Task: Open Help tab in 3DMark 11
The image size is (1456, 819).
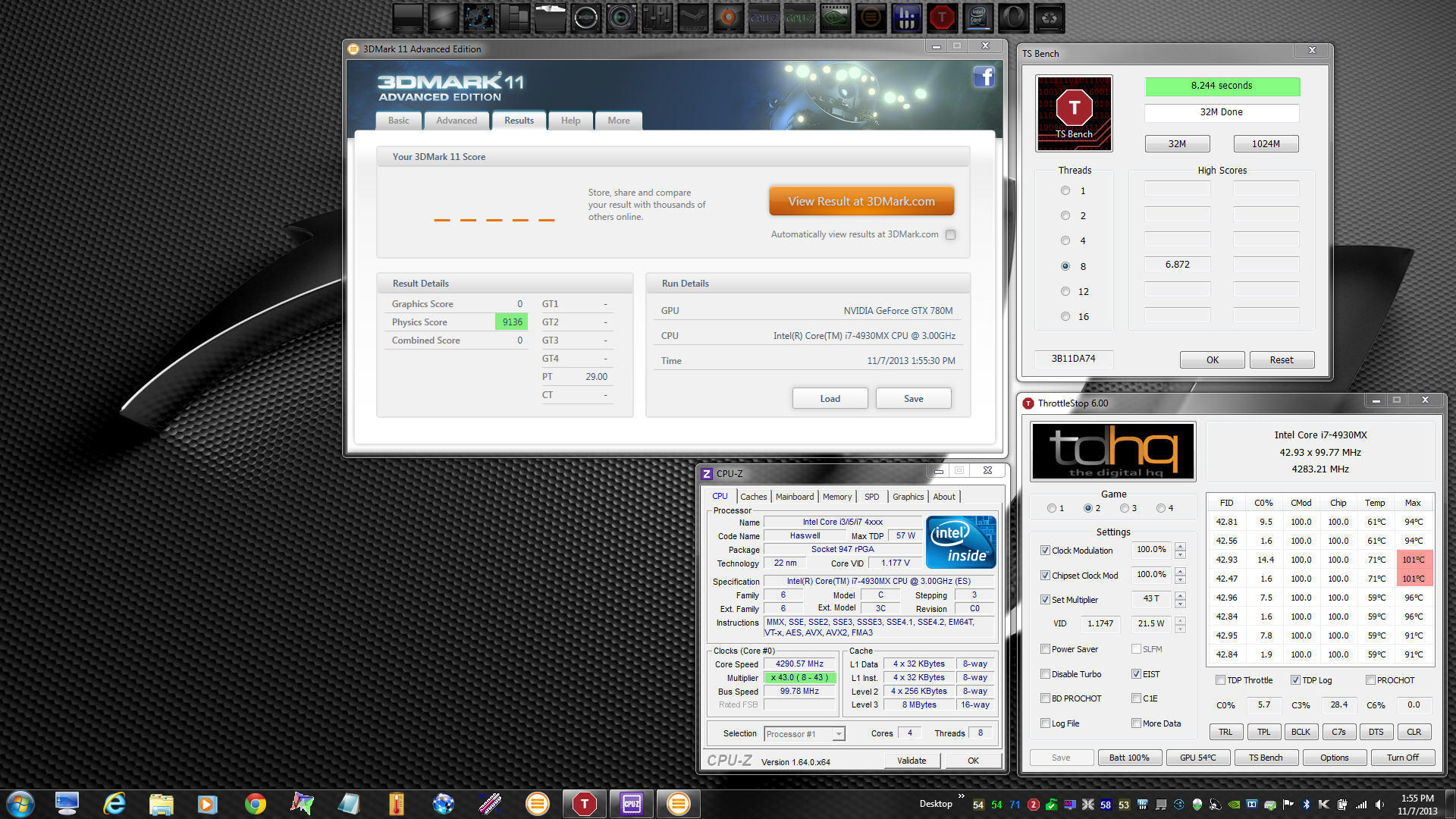Action: click(x=570, y=121)
